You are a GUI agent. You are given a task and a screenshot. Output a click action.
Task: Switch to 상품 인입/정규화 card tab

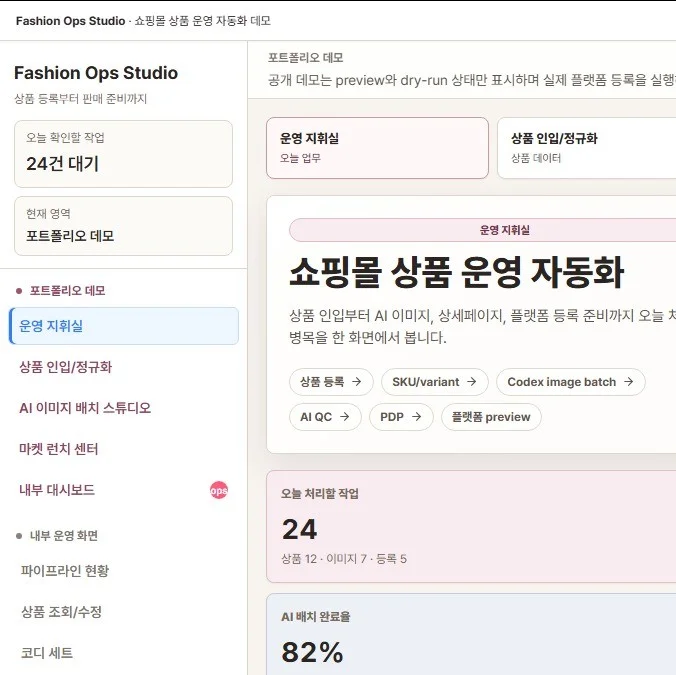click(x=586, y=148)
